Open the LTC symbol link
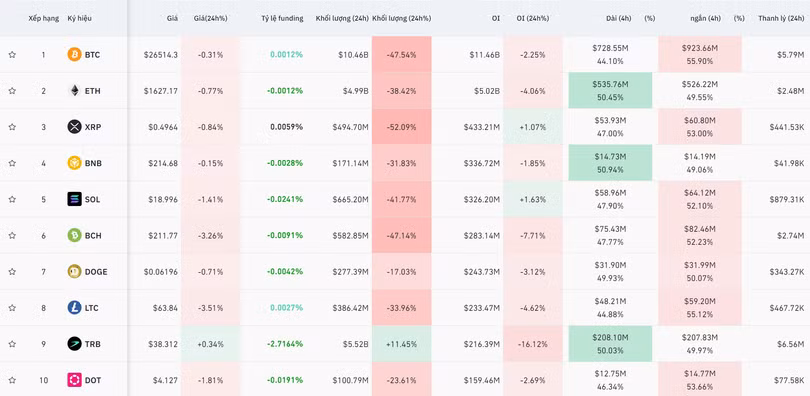This screenshot has width=810, height=396. click(x=92, y=308)
